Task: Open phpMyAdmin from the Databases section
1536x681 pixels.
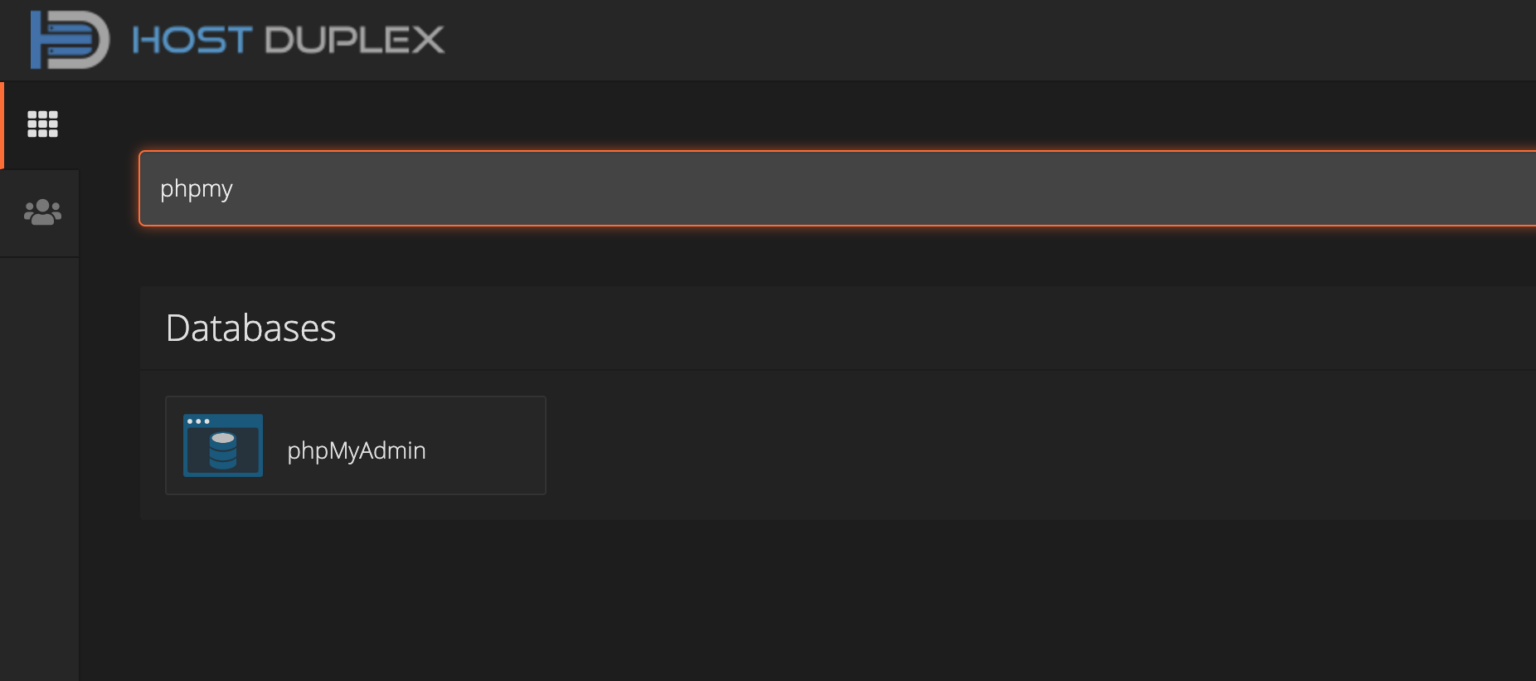Action: [x=355, y=445]
